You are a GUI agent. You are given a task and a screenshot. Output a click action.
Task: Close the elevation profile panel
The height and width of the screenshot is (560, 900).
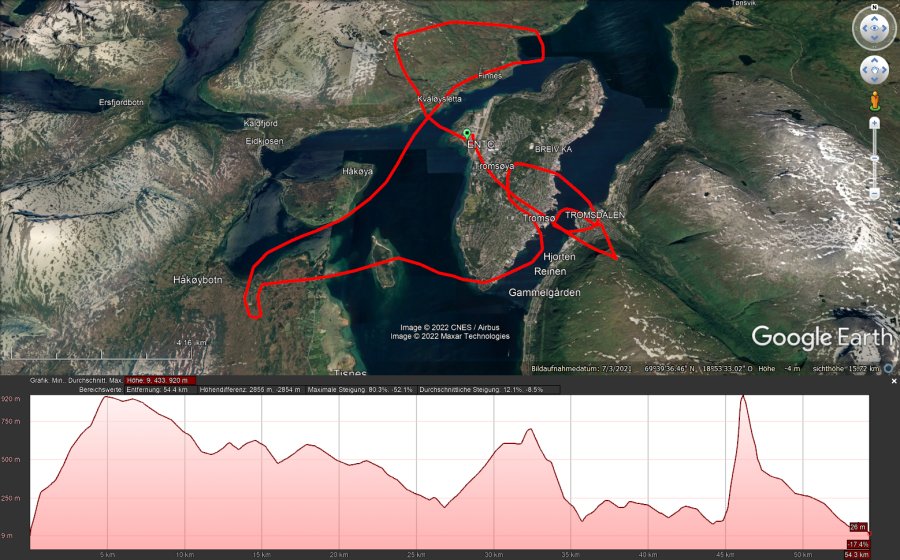[x=894, y=381]
